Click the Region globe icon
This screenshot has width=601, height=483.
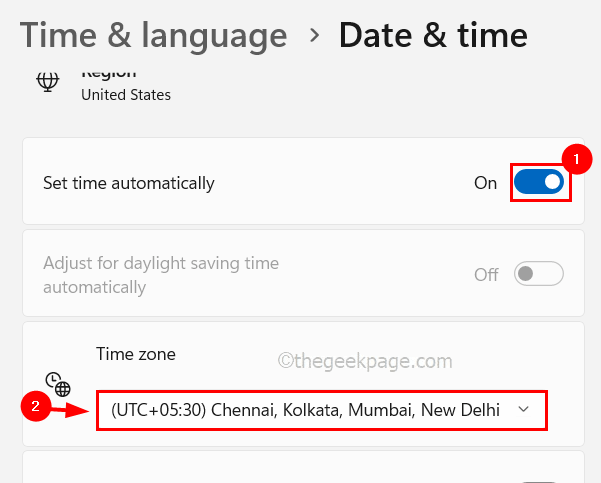point(46,82)
